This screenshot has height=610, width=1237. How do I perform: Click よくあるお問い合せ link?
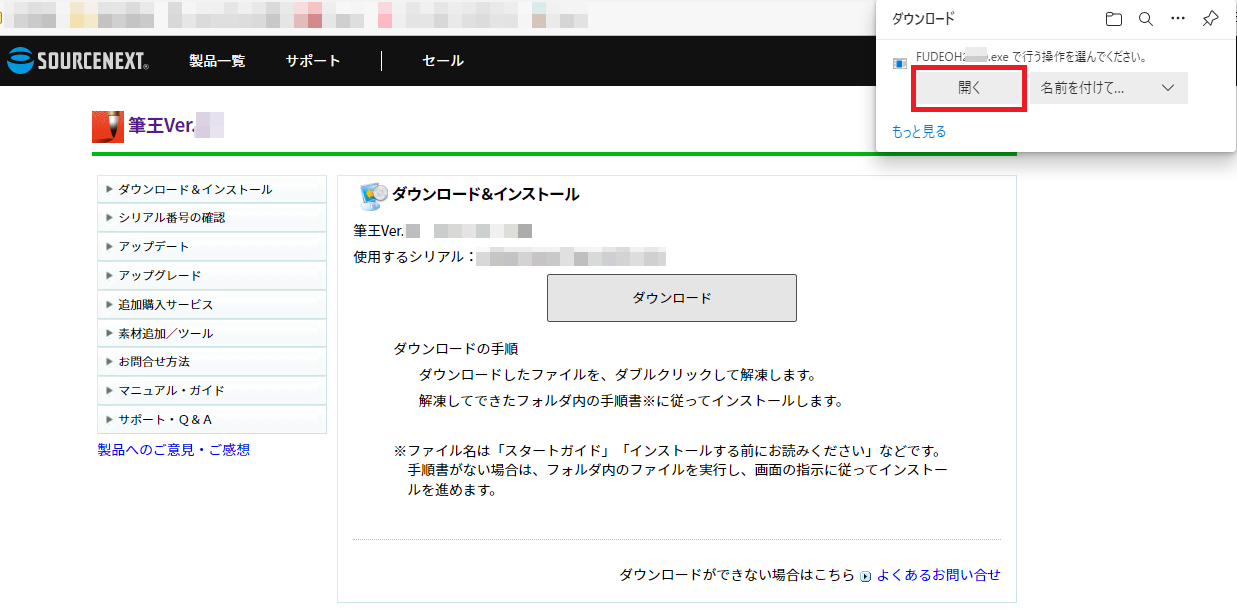point(939,575)
